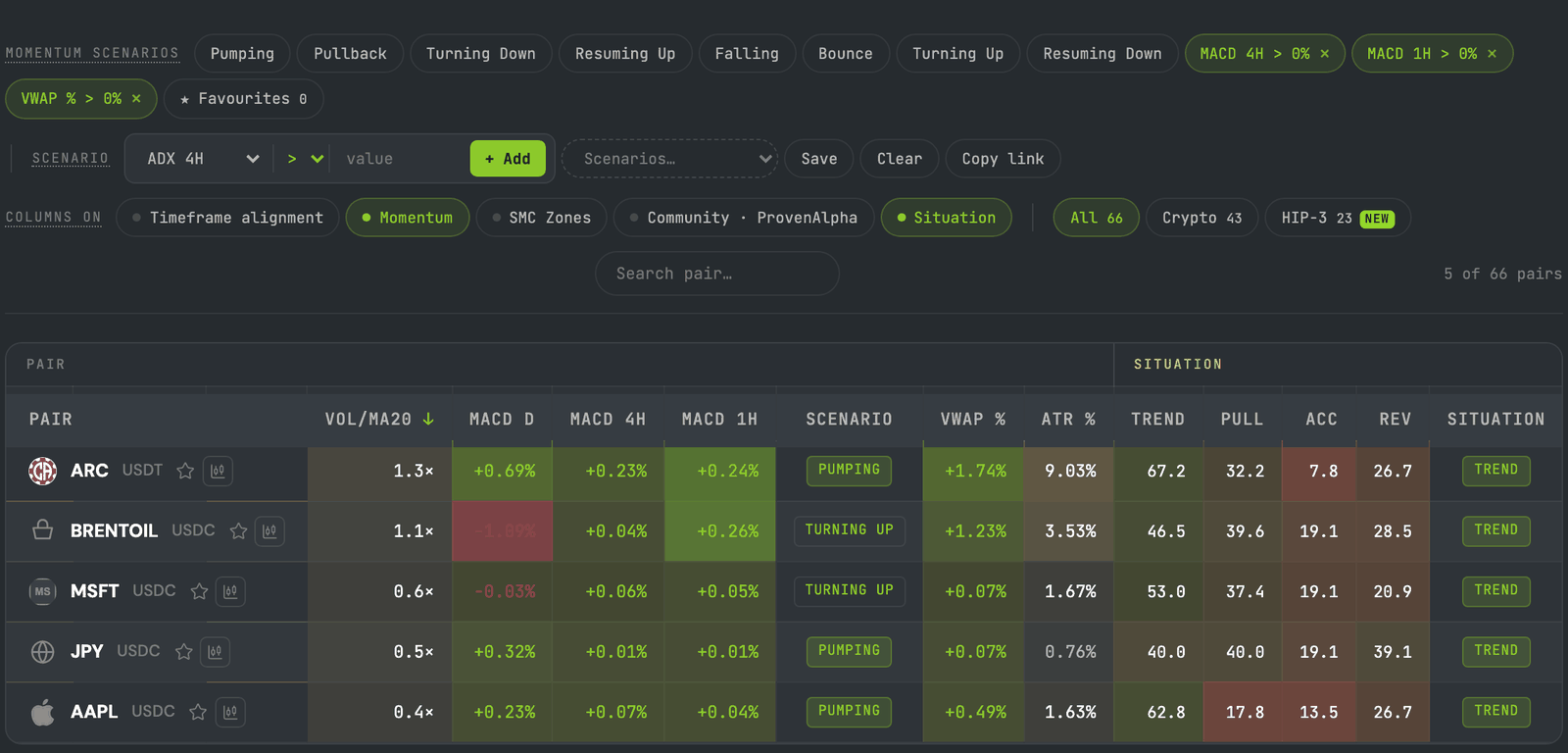This screenshot has width=1568, height=753.
Task: Remove the MACD 4H > 0% filter
Action: coord(1325,54)
